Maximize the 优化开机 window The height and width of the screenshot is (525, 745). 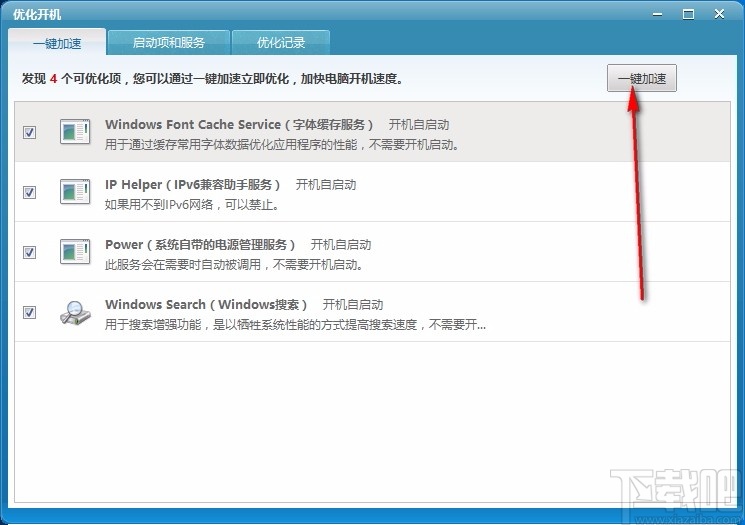(688, 14)
